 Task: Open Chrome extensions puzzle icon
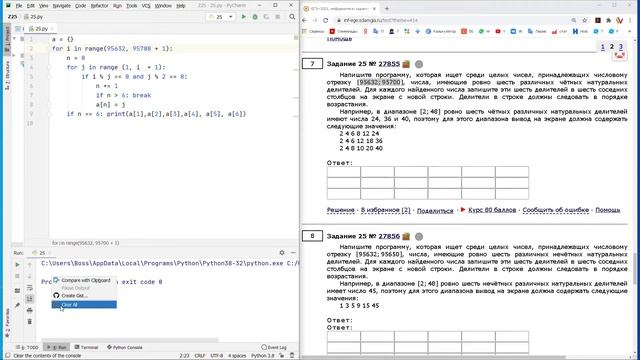(609, 20)
